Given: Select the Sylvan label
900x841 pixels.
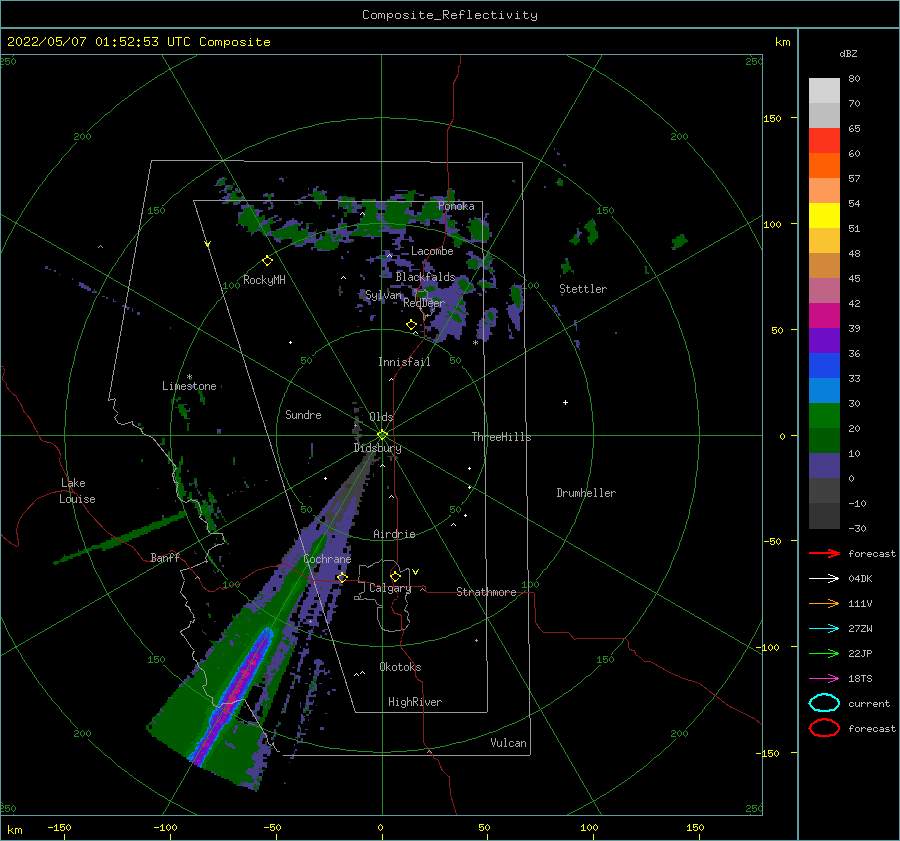Looking at the screenshot, I should coord(383,295).
